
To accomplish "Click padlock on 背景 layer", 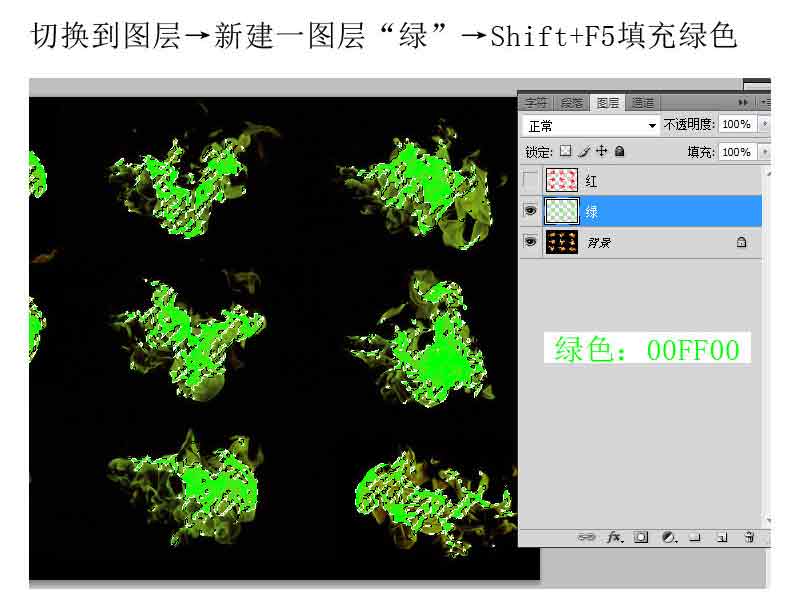I will click(741, 242).
